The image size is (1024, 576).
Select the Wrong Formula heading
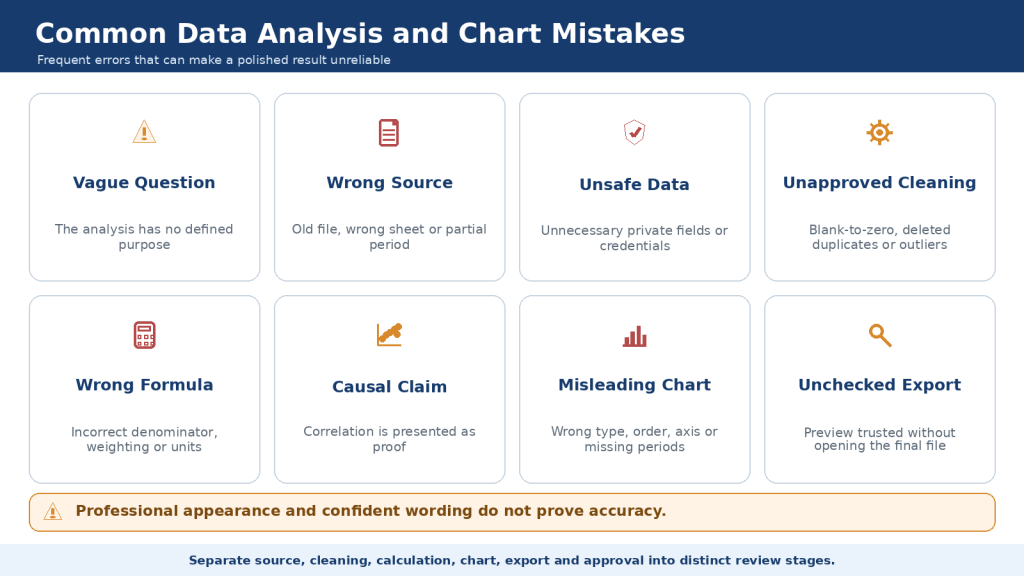click(144, 385)
